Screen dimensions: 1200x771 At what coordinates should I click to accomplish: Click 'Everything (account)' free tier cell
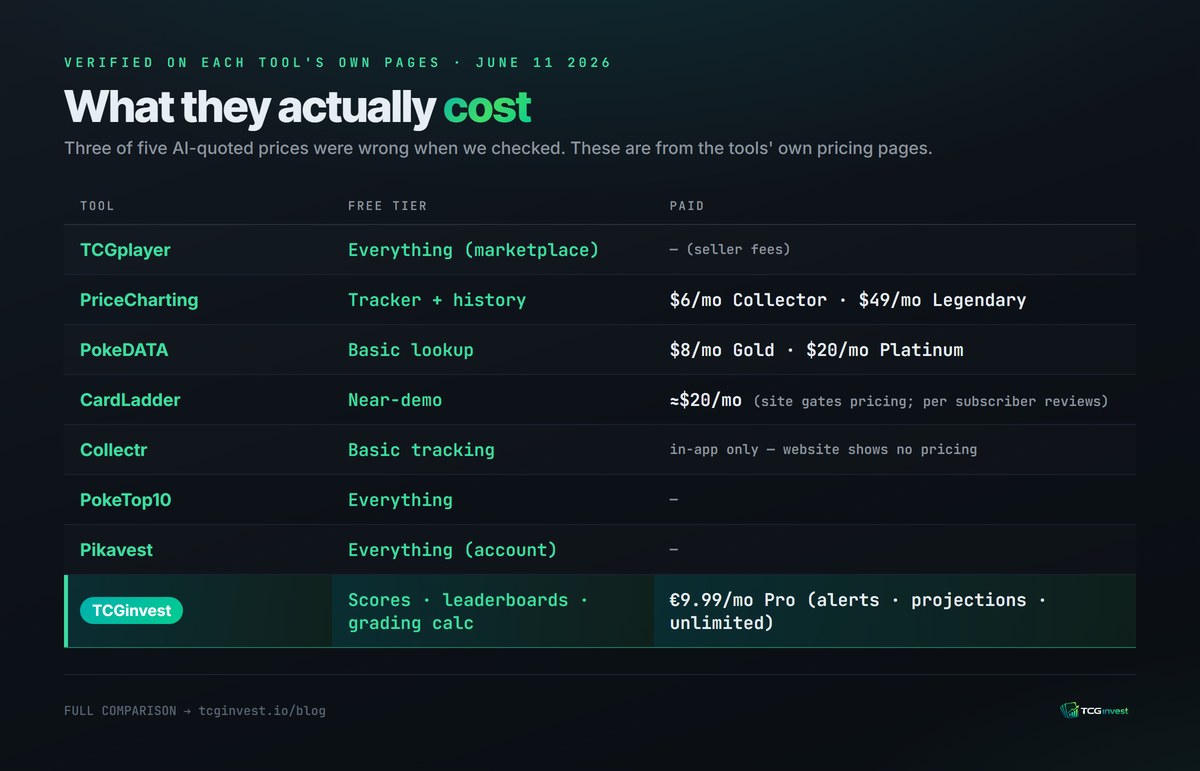452,550
